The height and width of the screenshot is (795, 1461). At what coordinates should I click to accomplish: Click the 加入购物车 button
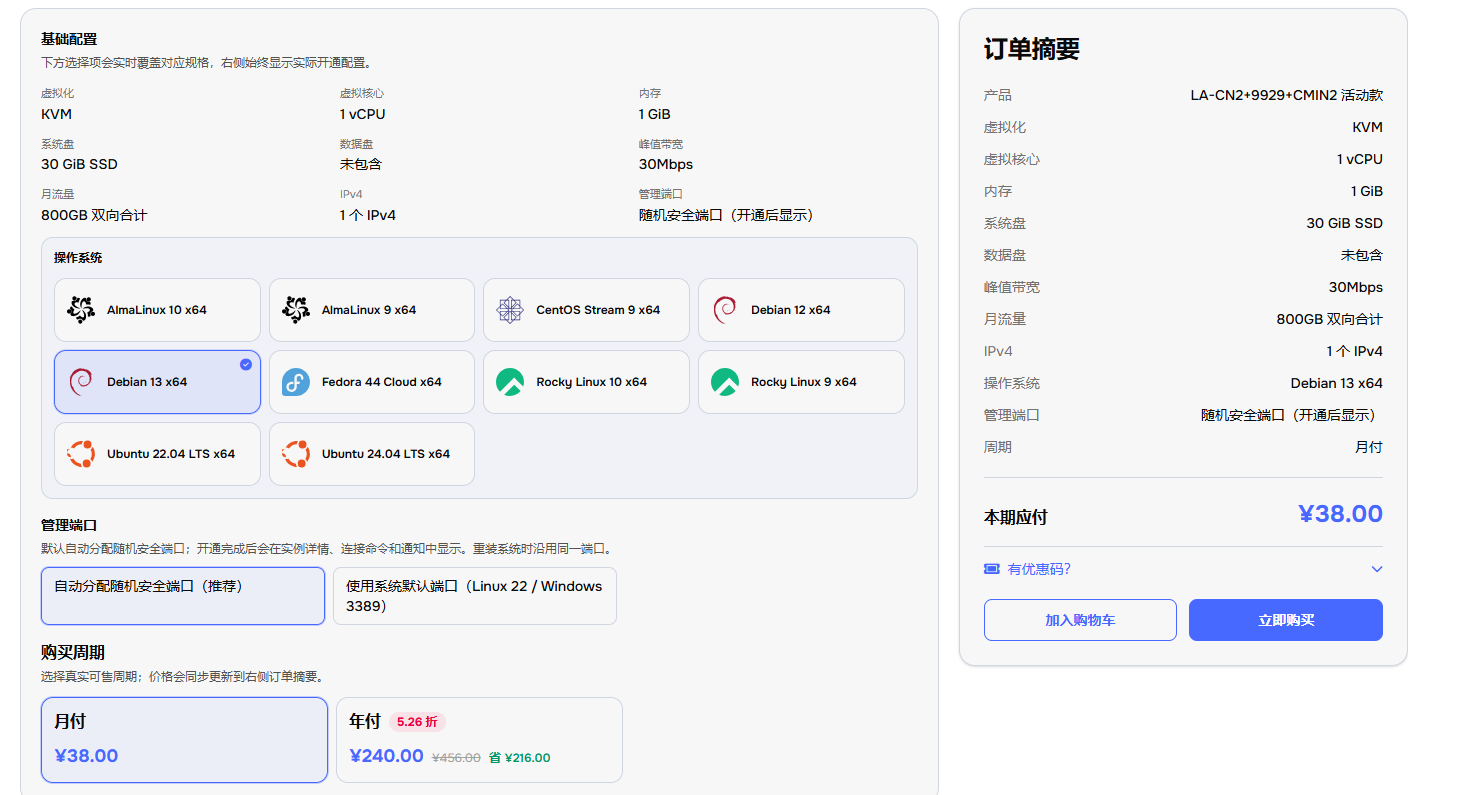pos(1080,620)
